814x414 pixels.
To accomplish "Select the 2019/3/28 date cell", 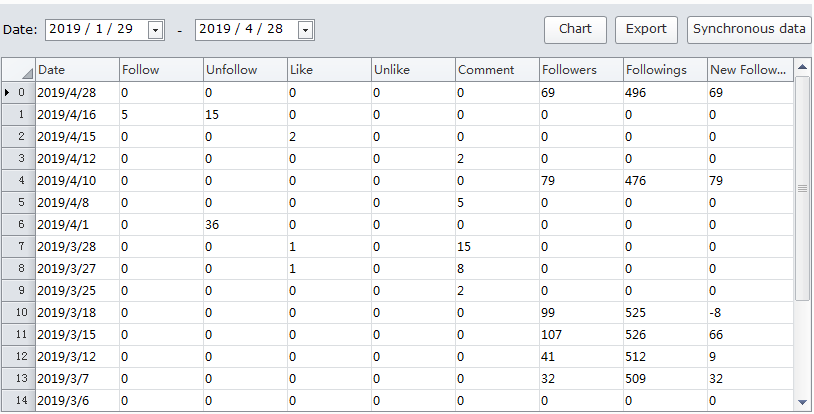I will point(77,246).
